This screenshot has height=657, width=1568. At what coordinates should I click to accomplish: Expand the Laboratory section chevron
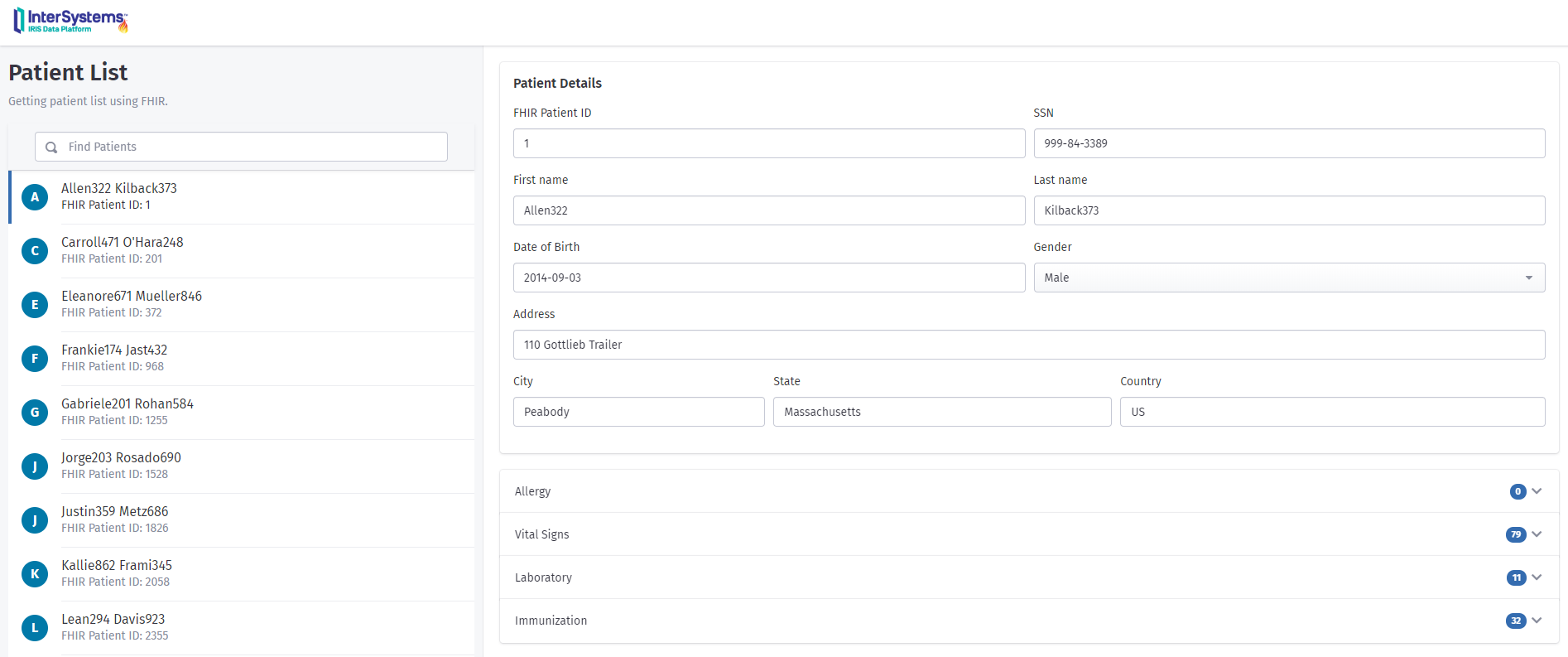click(1537, 577)
